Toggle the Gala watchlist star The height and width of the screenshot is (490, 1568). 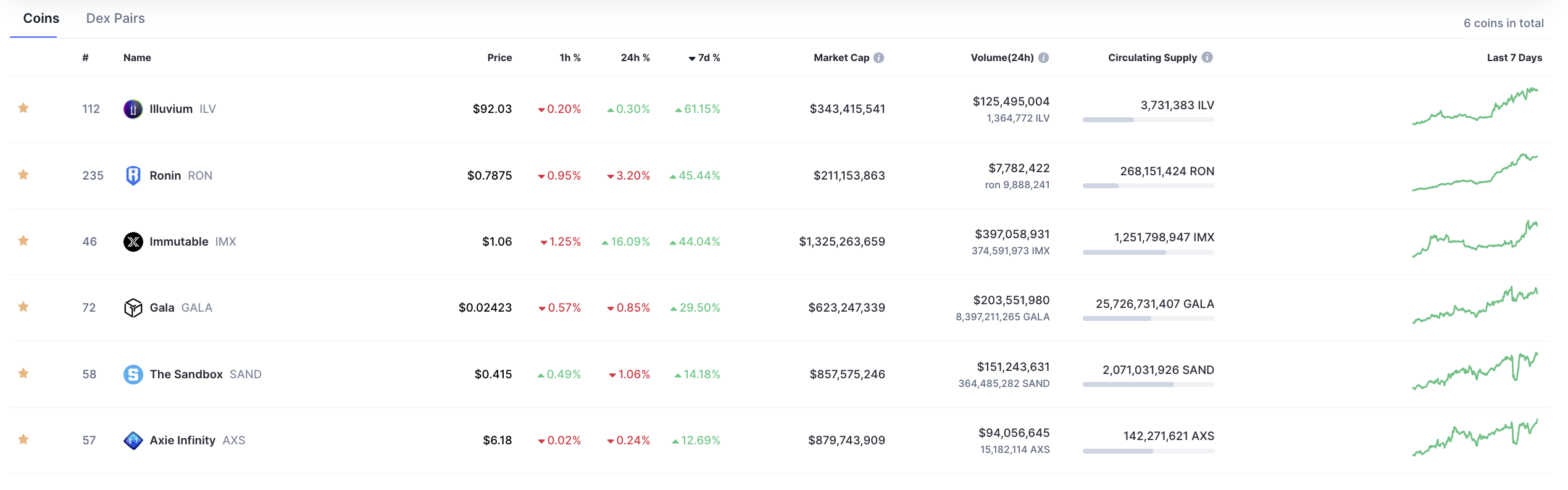click(x=23, y=307)
